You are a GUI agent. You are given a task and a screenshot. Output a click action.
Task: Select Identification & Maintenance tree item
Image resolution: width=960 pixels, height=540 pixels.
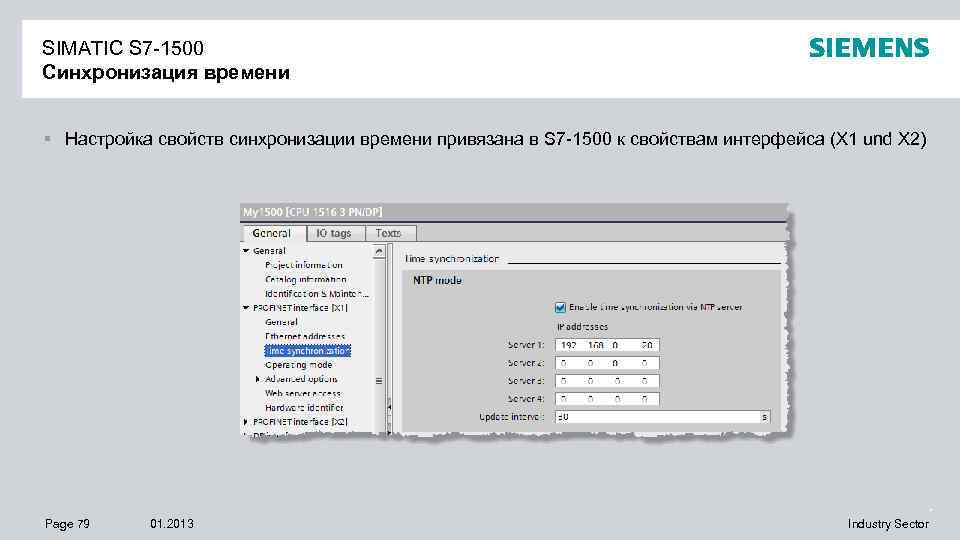click(x=317, y=294)
